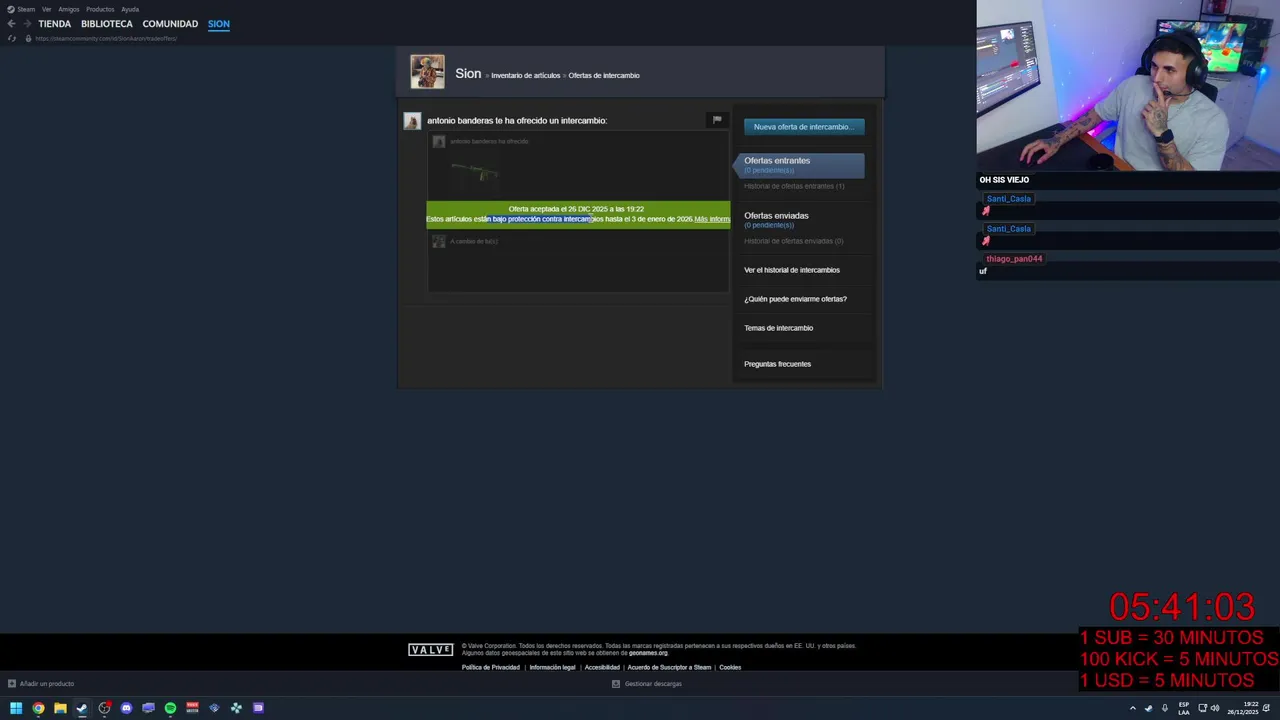Click volume speaker icon in tray
This screenshot has width=1280, height=720.
tap(1216, 708)
